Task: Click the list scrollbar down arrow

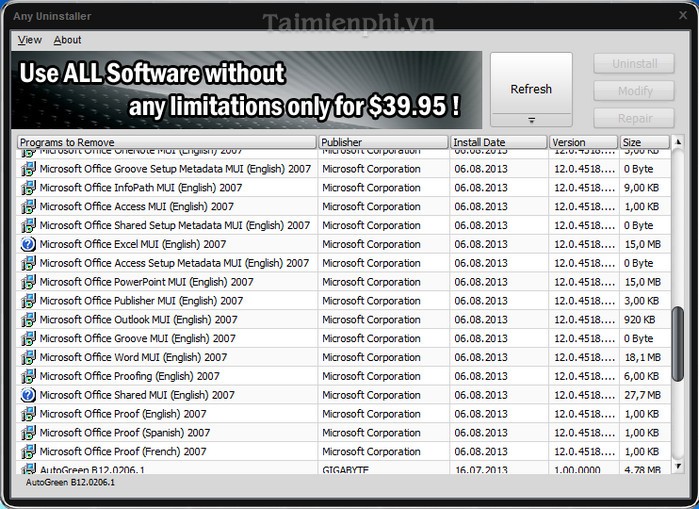Action: coord(678,467)
